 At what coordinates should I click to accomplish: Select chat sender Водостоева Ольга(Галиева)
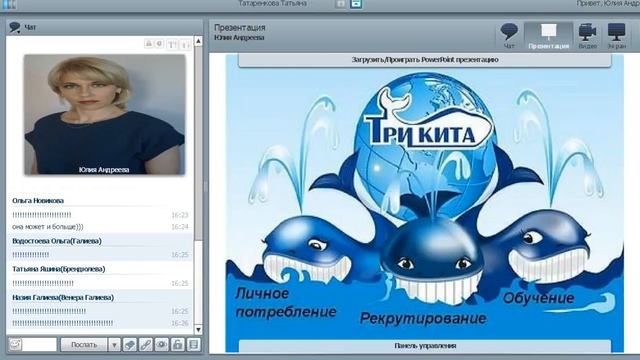click(x=57, y=241)
